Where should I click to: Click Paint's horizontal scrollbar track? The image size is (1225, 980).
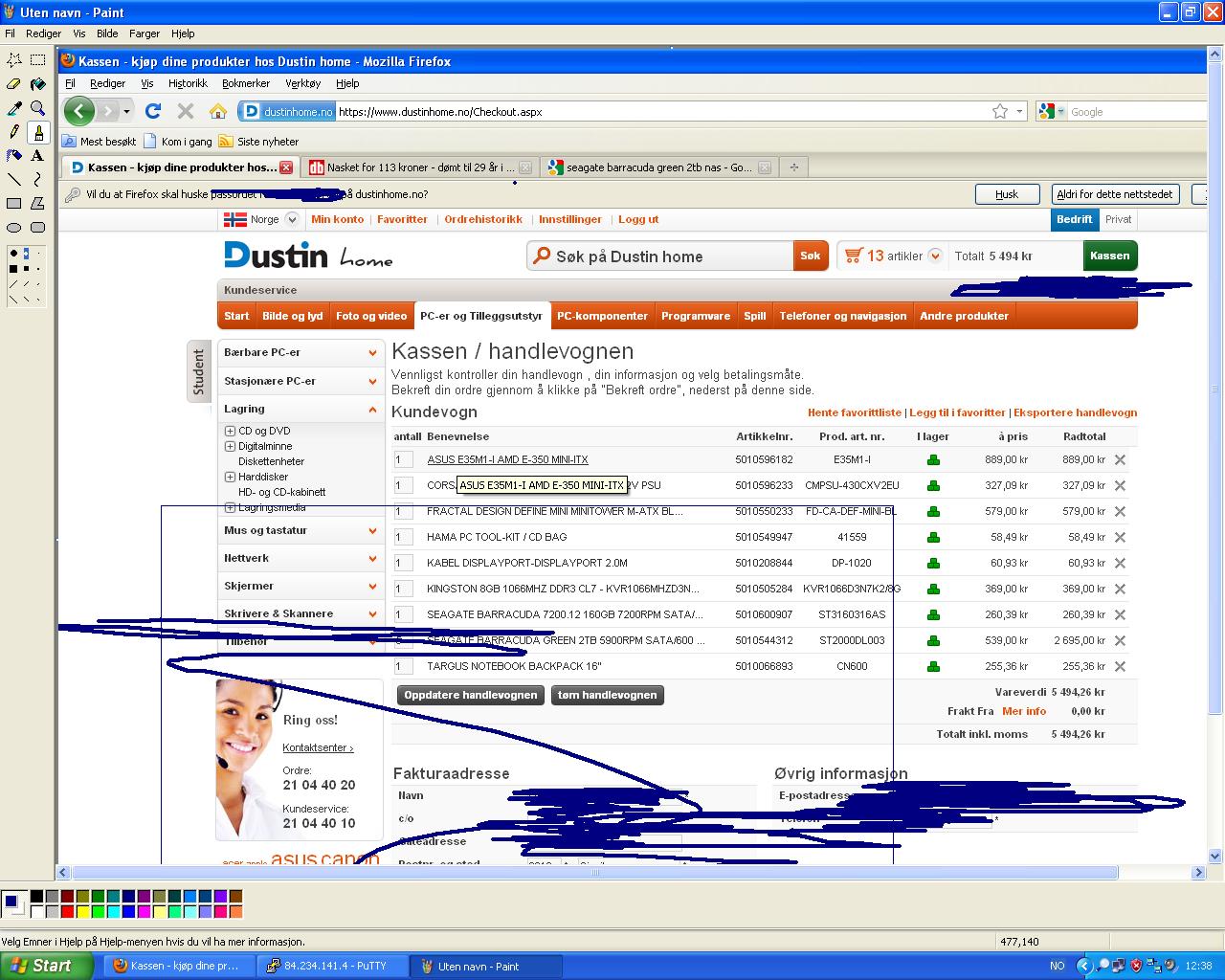tap(632, 873)
